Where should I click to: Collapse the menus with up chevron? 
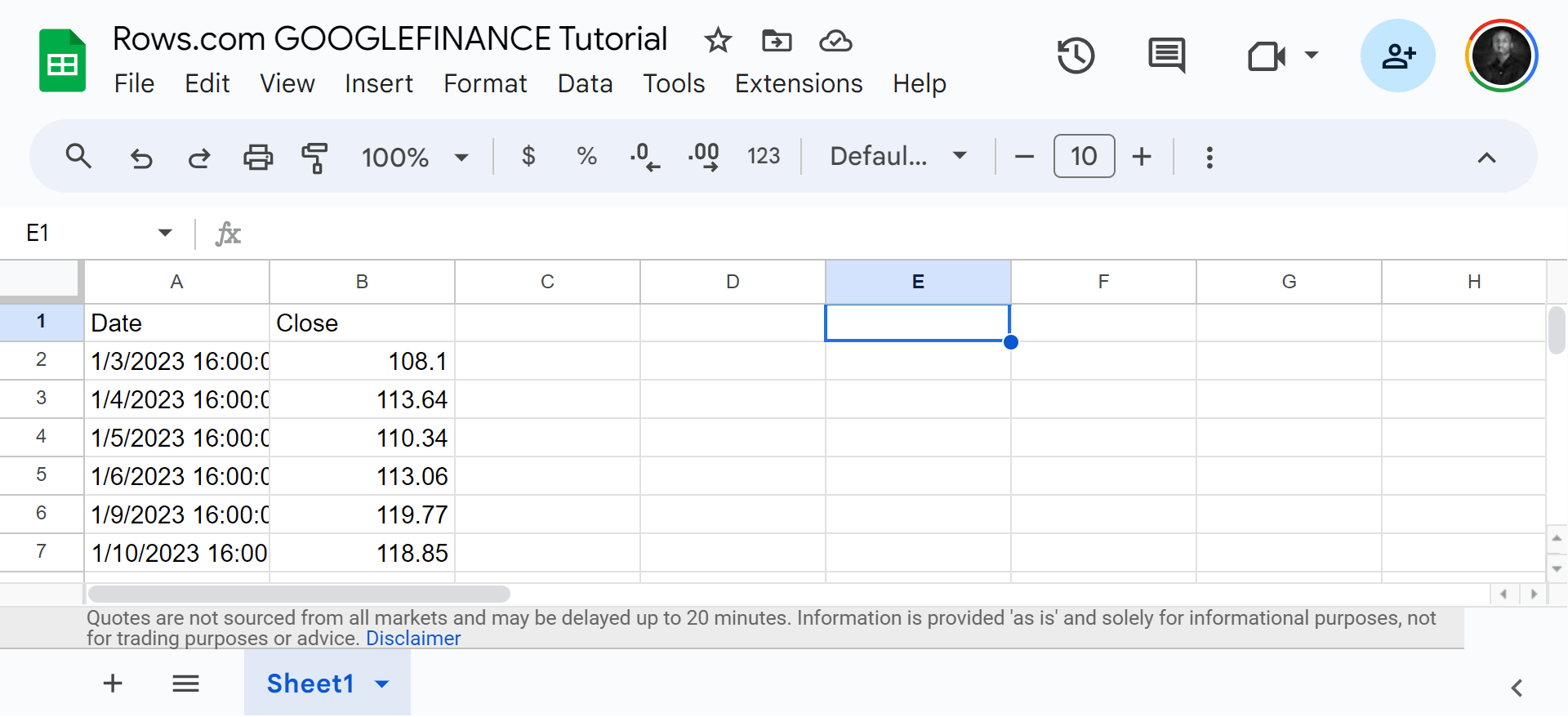coord(1486,158)
